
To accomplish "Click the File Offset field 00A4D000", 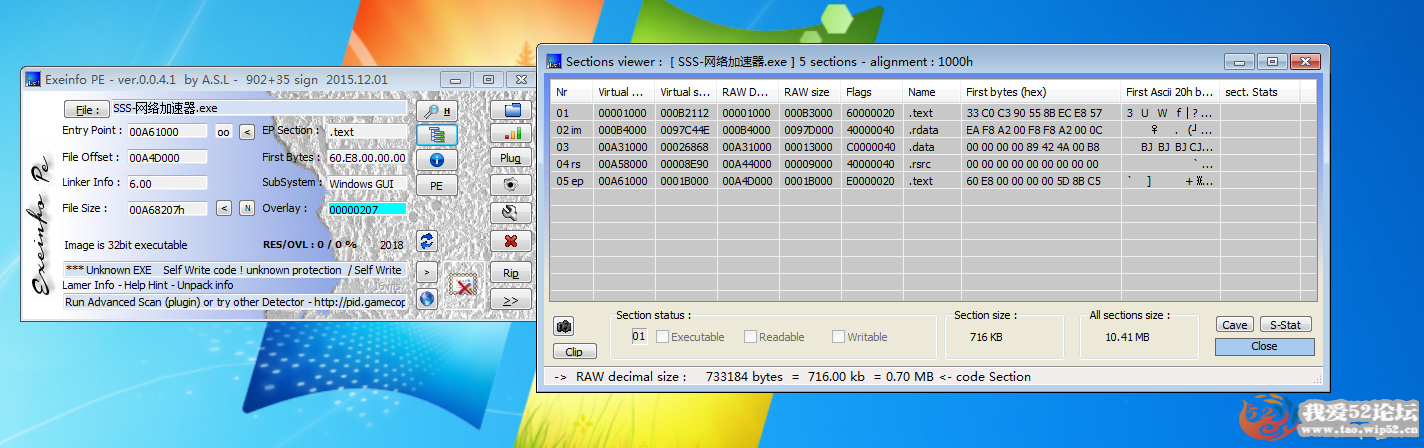I will (x=167, y=157).
